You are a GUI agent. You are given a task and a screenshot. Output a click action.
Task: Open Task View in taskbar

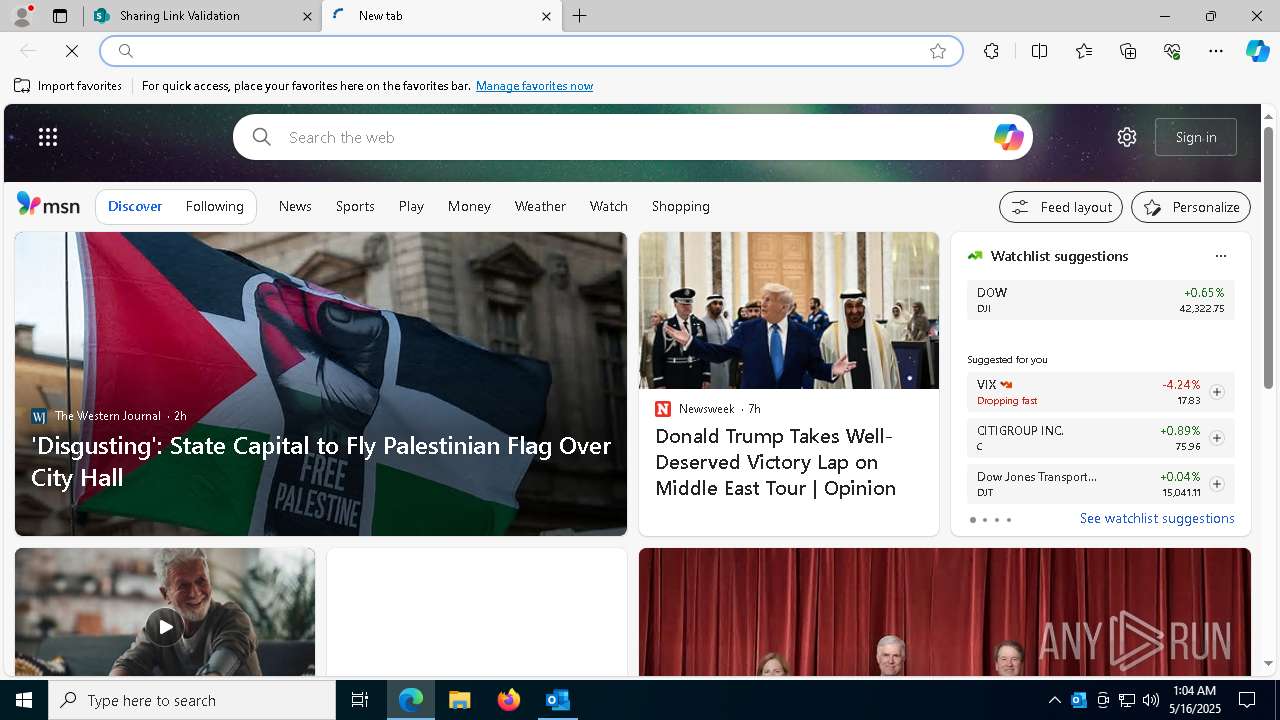360,700
